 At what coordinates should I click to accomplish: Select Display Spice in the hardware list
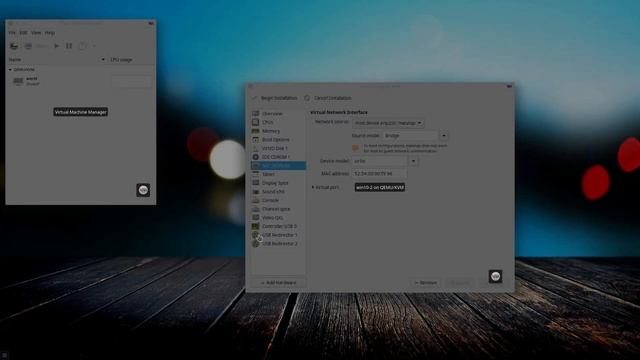(x=278, y=183)
